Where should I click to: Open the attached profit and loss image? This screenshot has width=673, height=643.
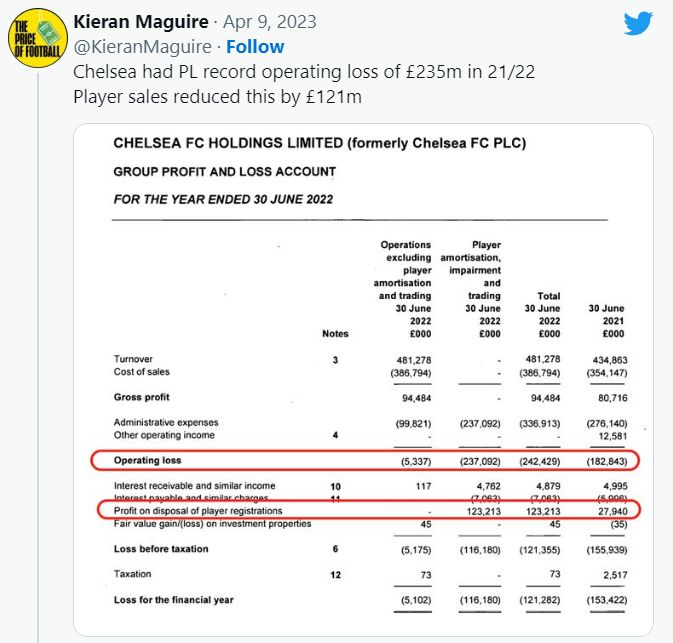coord(363,380)
